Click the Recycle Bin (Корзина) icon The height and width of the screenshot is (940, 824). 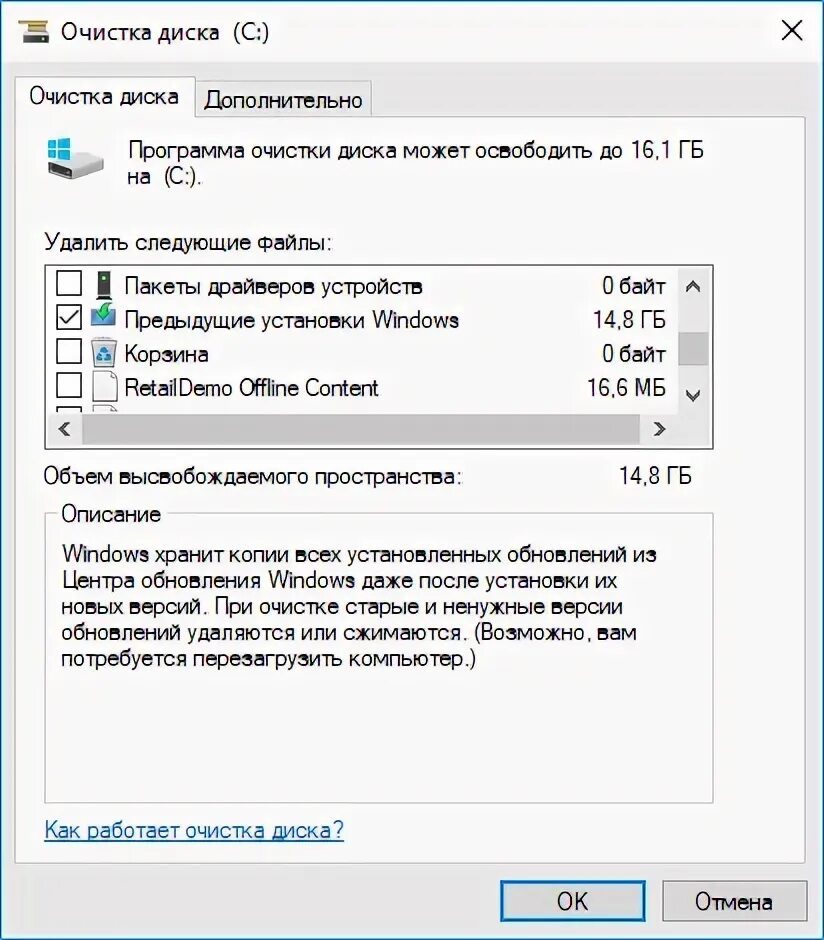click(104, 353)
